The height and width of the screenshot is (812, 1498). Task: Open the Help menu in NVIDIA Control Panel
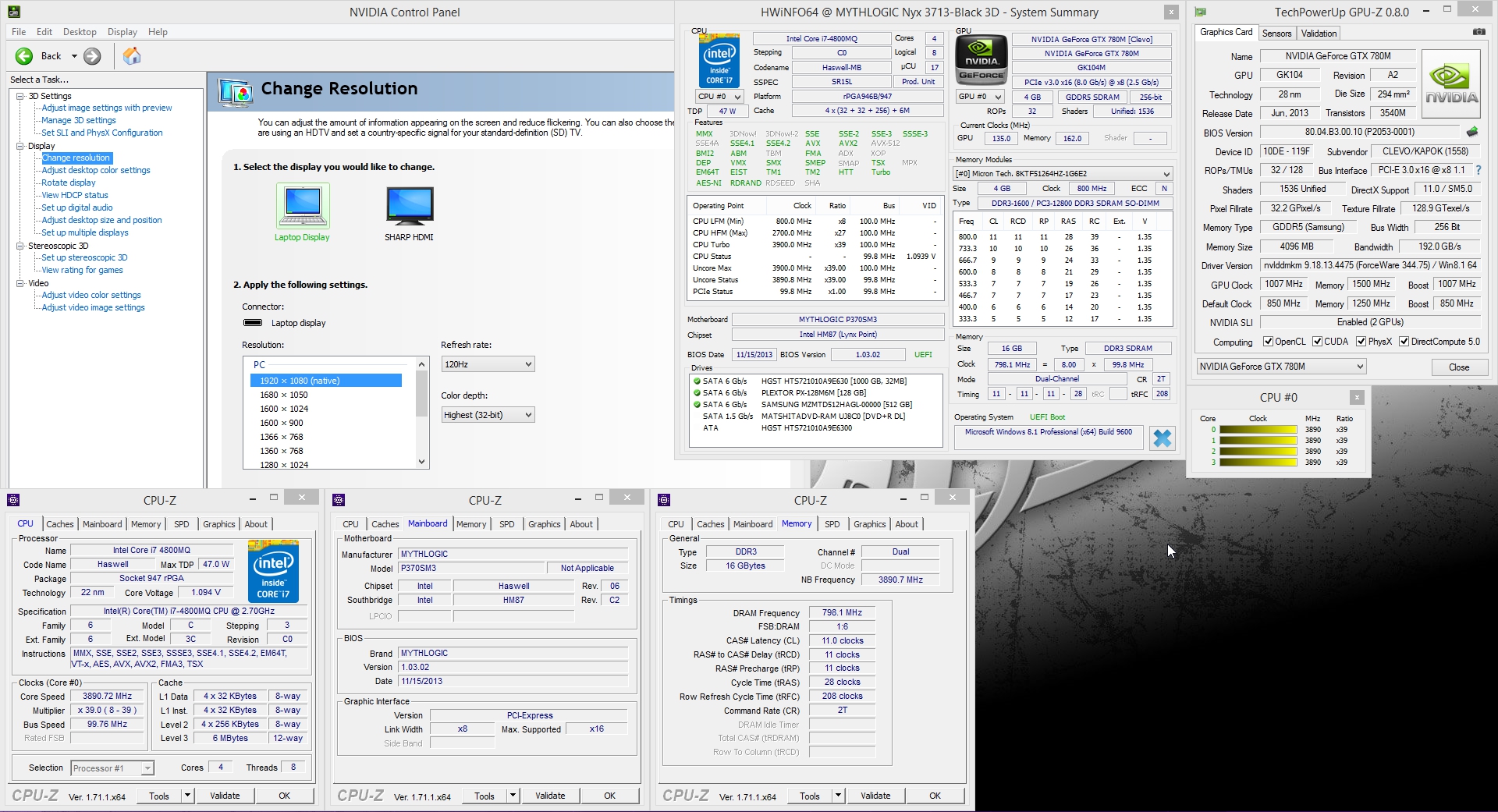[x=158, y=32]
